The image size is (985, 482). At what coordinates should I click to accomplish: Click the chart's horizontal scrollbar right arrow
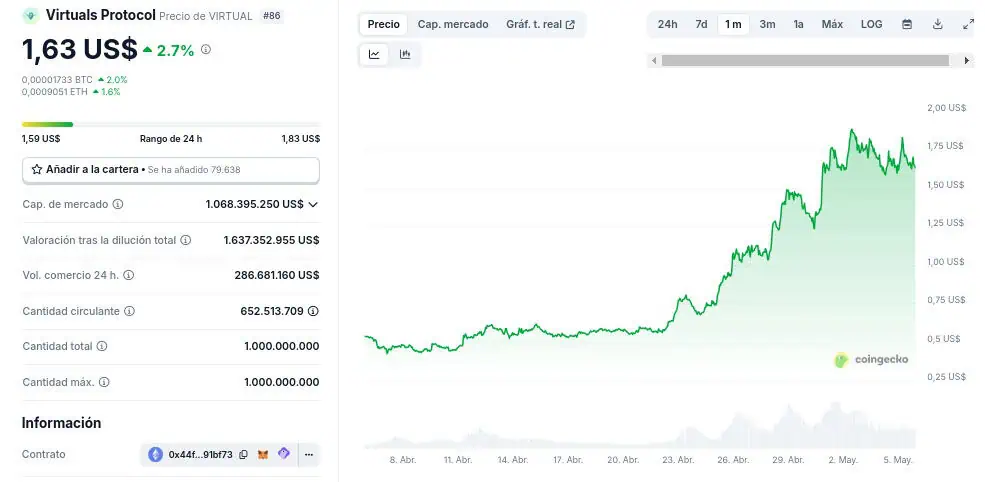point(967,61)
